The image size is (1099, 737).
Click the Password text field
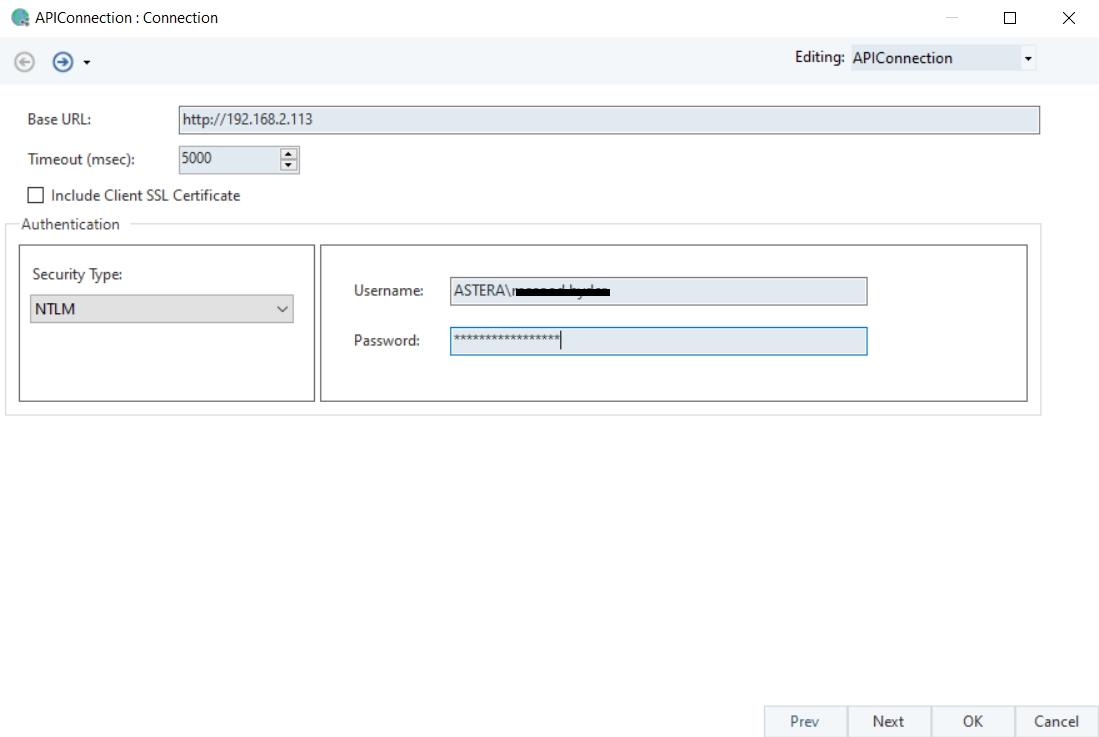pos(658,341)
